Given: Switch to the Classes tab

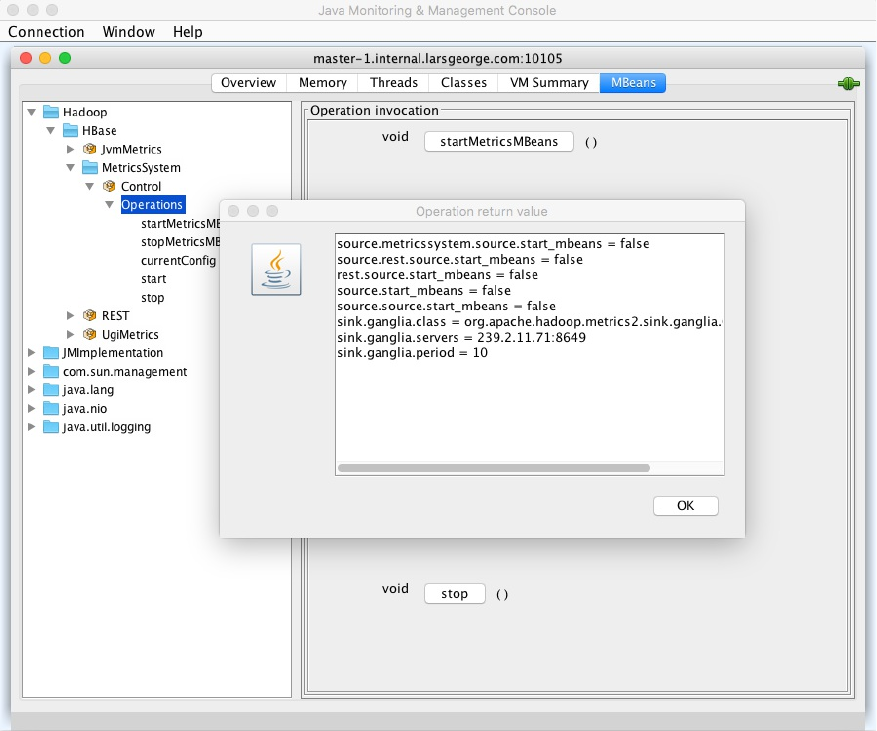Looking at the screenshot, I should click(464, 83).
